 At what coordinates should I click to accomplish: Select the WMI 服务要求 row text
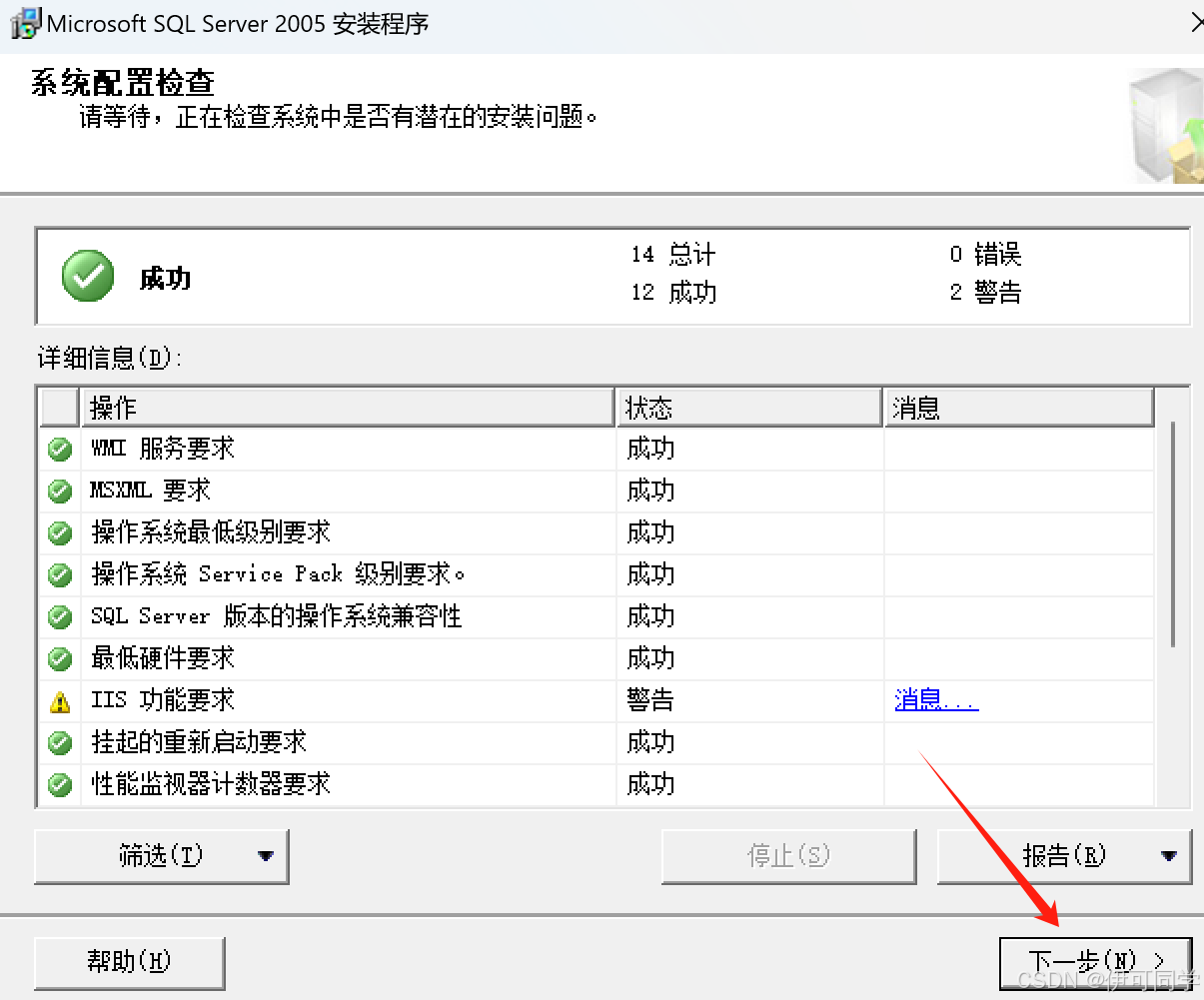[x=163, y=449]
